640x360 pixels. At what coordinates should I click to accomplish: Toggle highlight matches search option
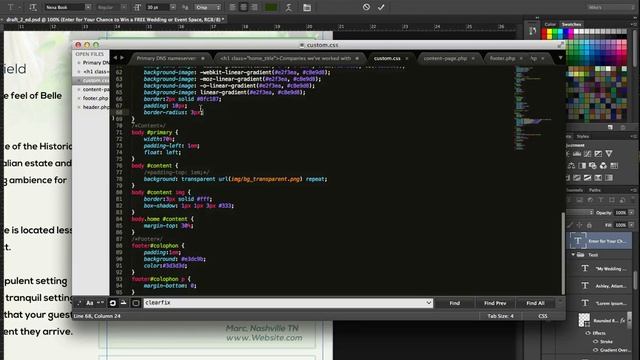(136, 303)
